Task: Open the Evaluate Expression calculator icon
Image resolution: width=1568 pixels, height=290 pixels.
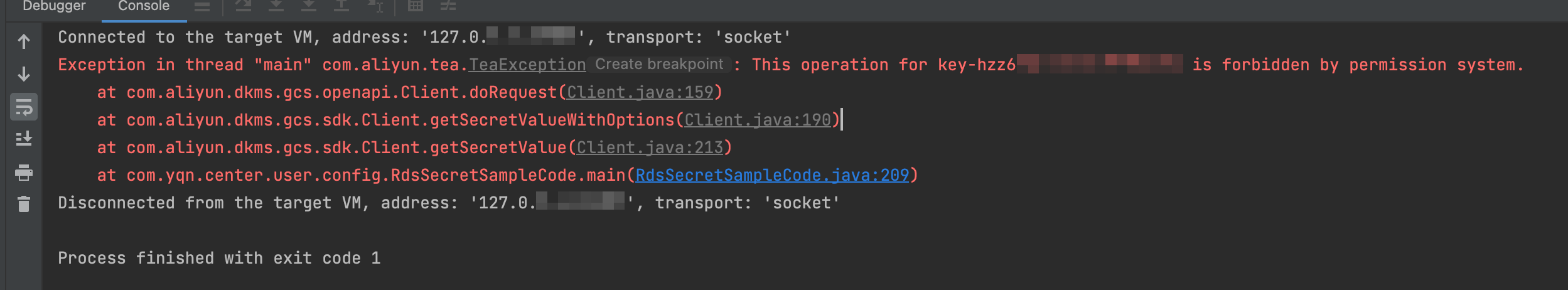Action: click(416, 6)
